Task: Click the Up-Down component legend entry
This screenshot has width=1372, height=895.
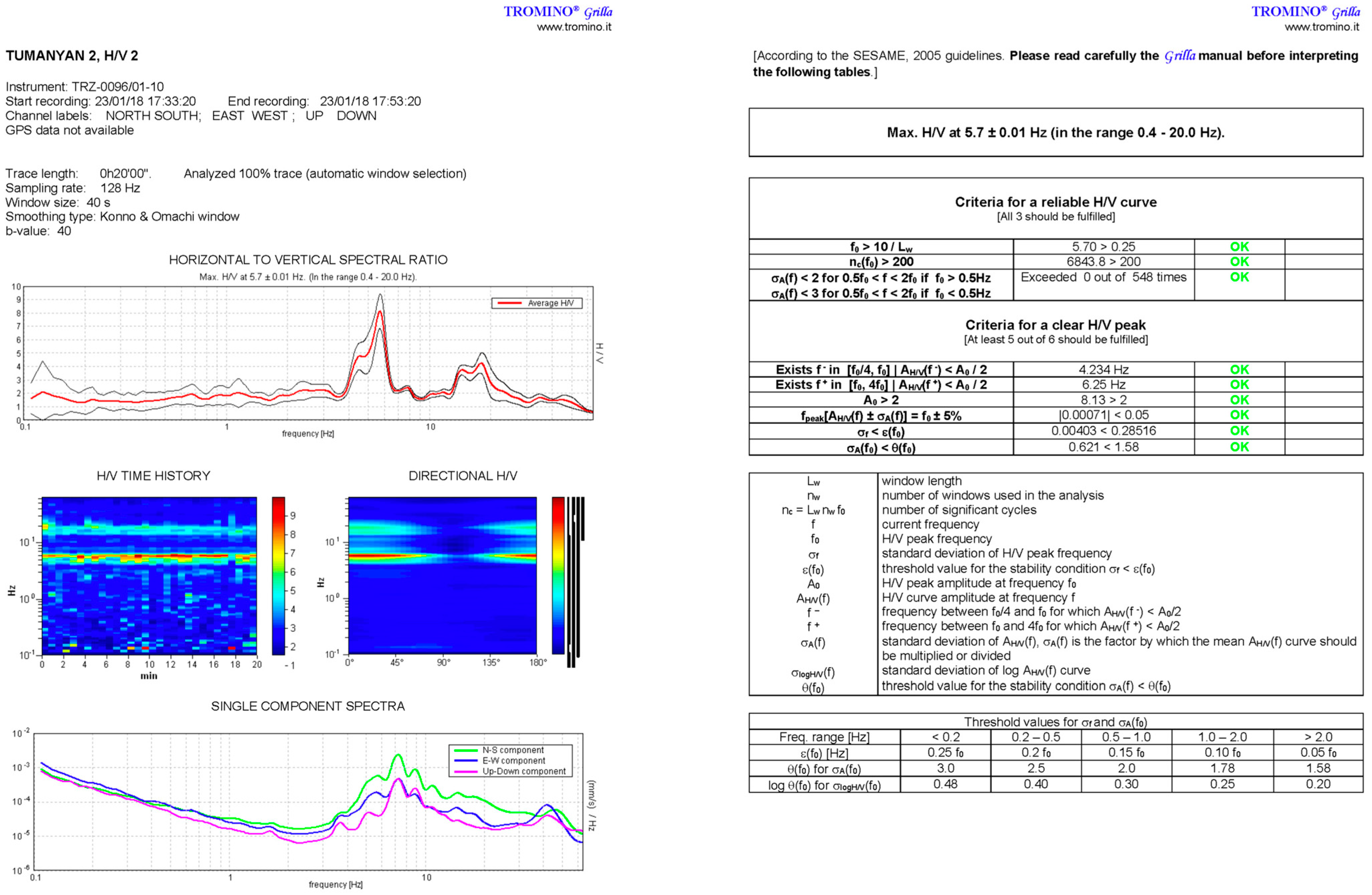Action: click(511, 771)
